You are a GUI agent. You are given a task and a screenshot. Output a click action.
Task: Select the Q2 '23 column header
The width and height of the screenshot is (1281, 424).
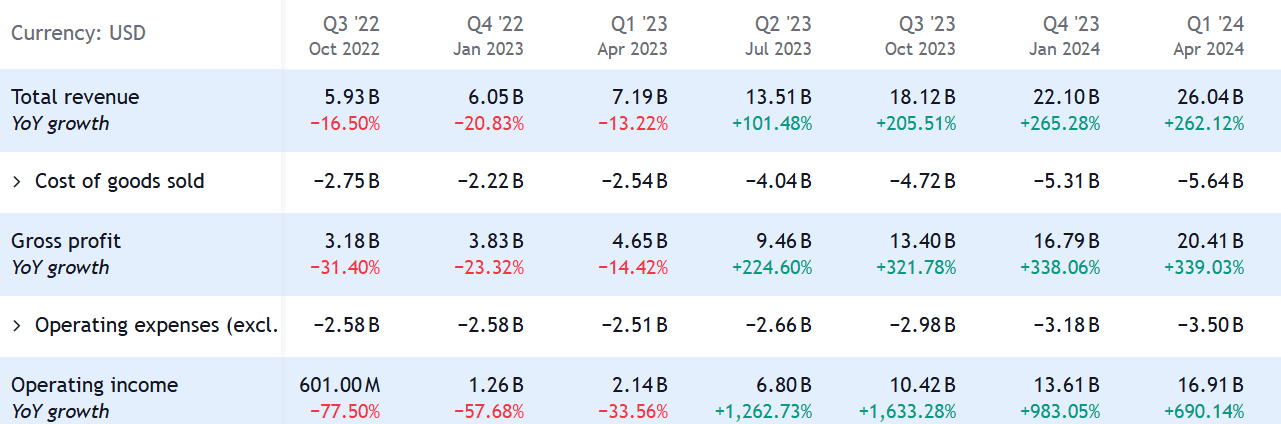coord(782,35)
